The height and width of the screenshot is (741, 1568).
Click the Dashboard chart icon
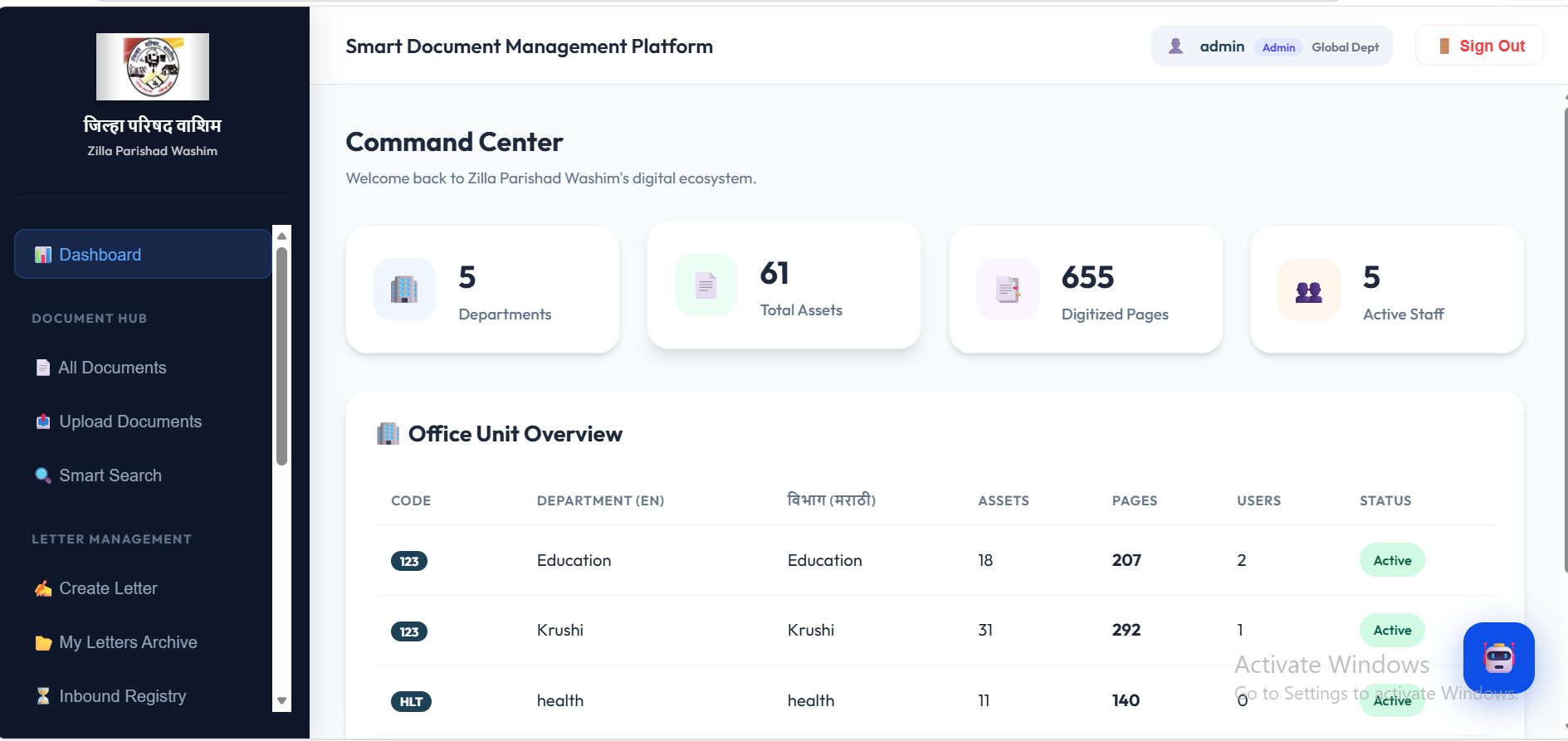43,255
